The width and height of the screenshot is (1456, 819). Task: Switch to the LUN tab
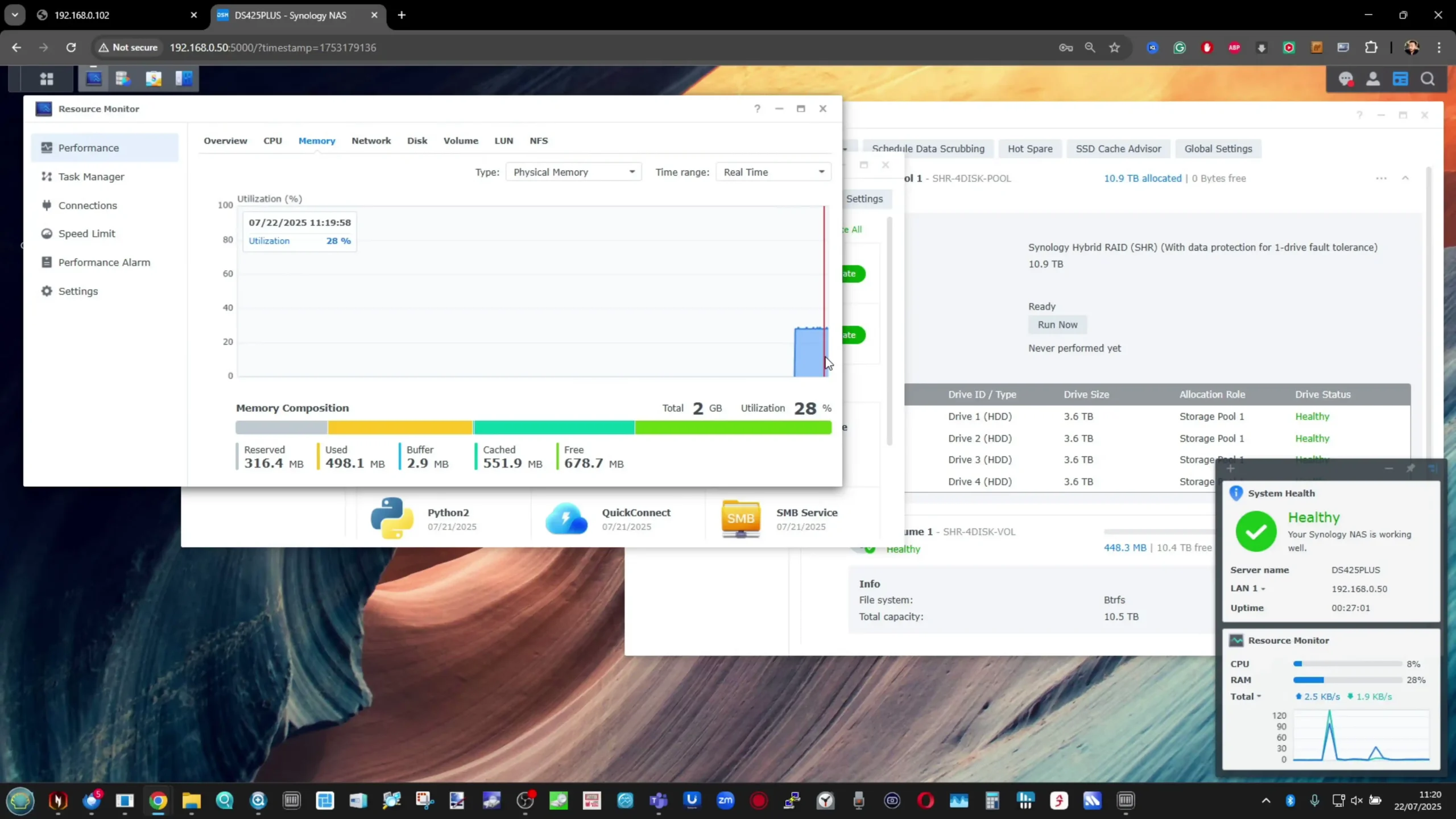[503, 140]
